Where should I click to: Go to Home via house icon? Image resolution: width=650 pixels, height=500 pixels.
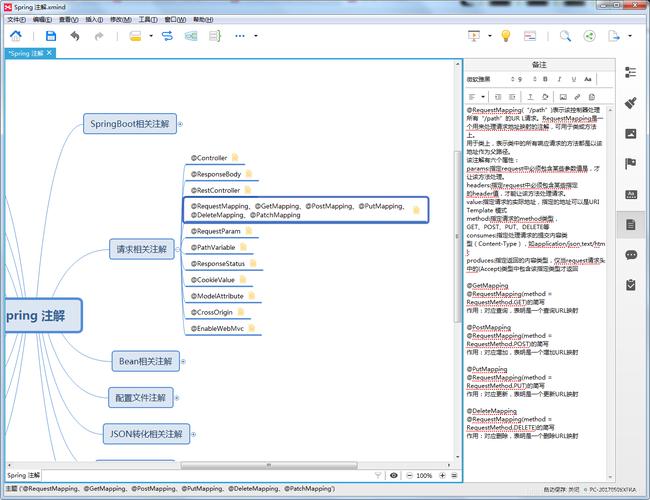click(x=16, y=36)
